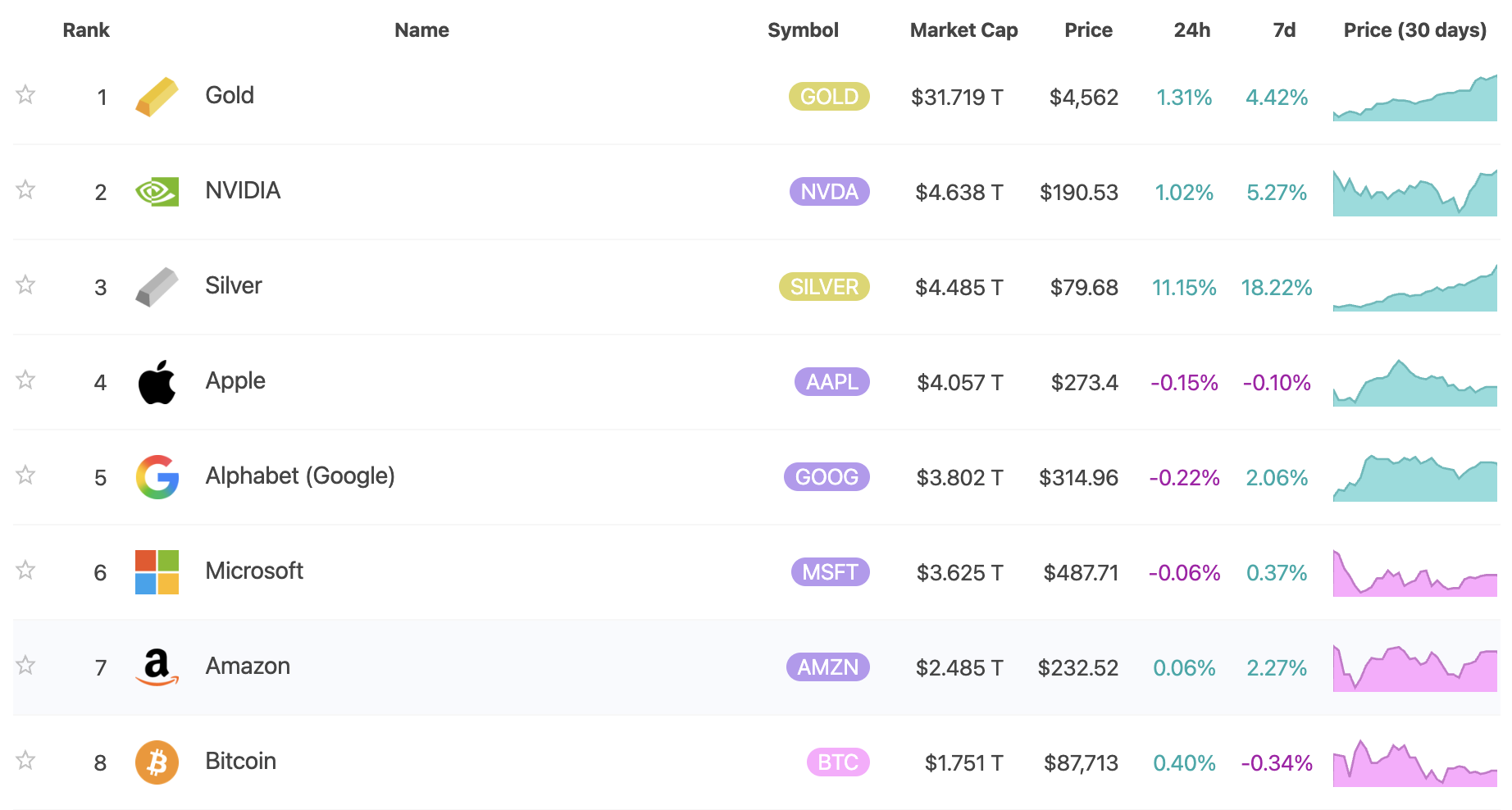Viewport: 1512px width, 810px height.
Task: Click the Bitcoin logo icon
Action: coord(157,762)
